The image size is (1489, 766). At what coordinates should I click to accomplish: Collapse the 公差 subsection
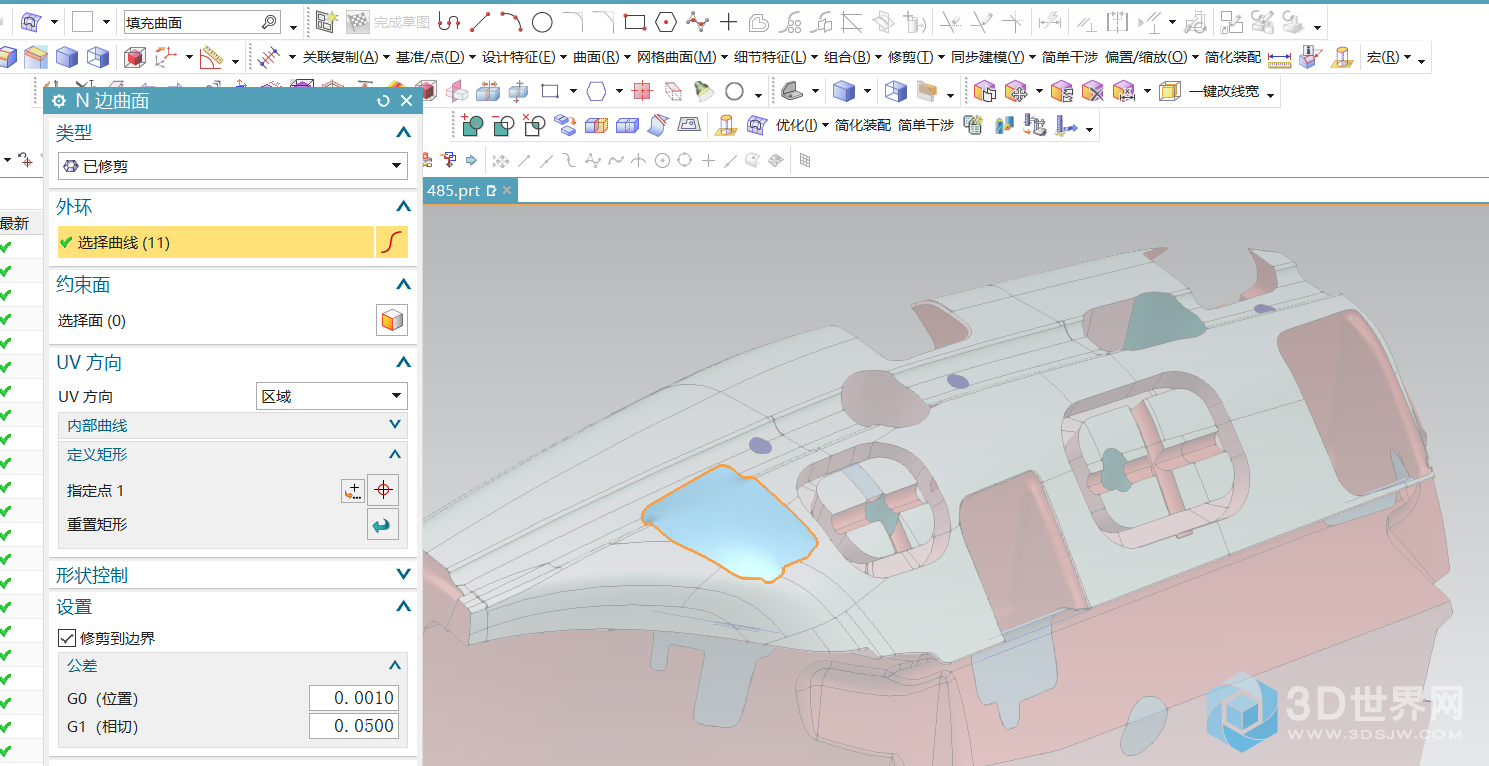(x=395, y=665)
